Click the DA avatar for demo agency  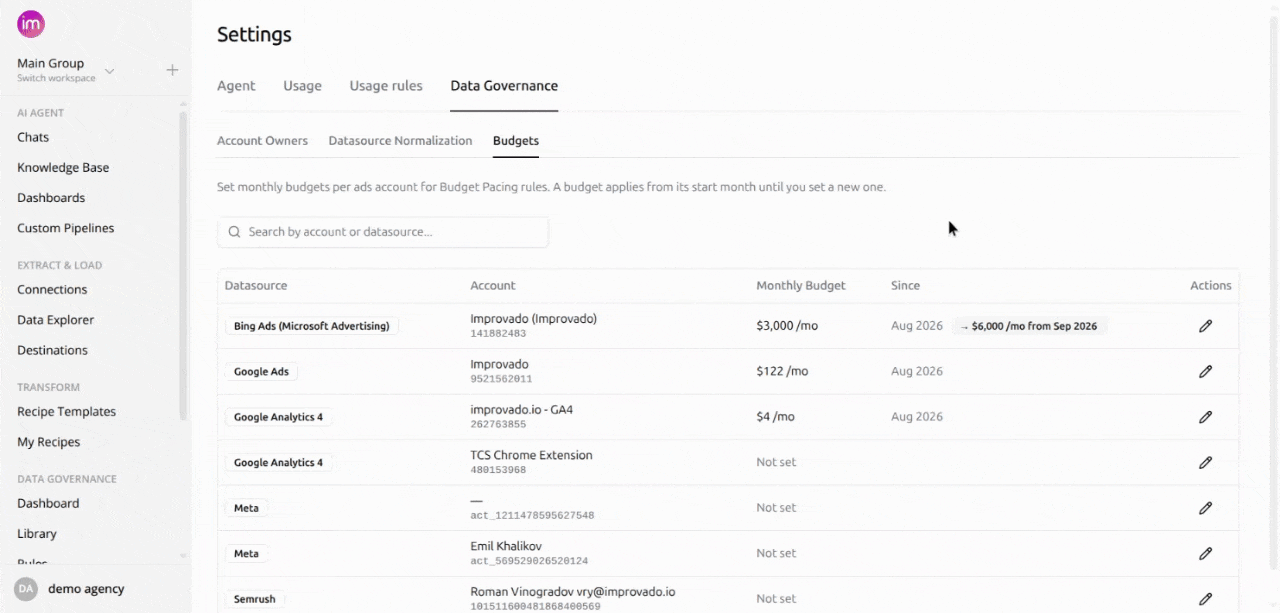point(26,589)
